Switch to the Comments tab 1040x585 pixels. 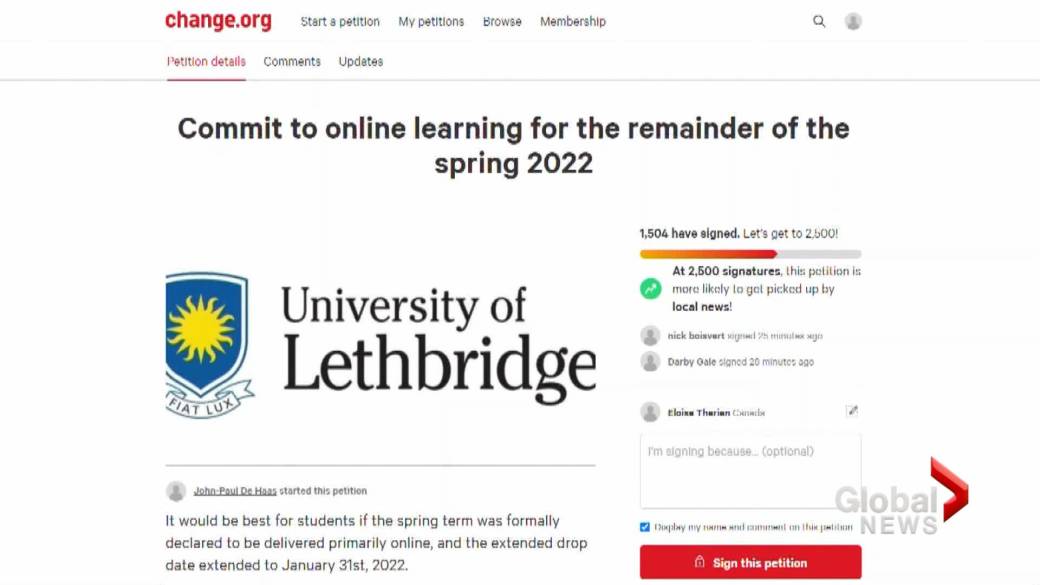coord(292,61)
